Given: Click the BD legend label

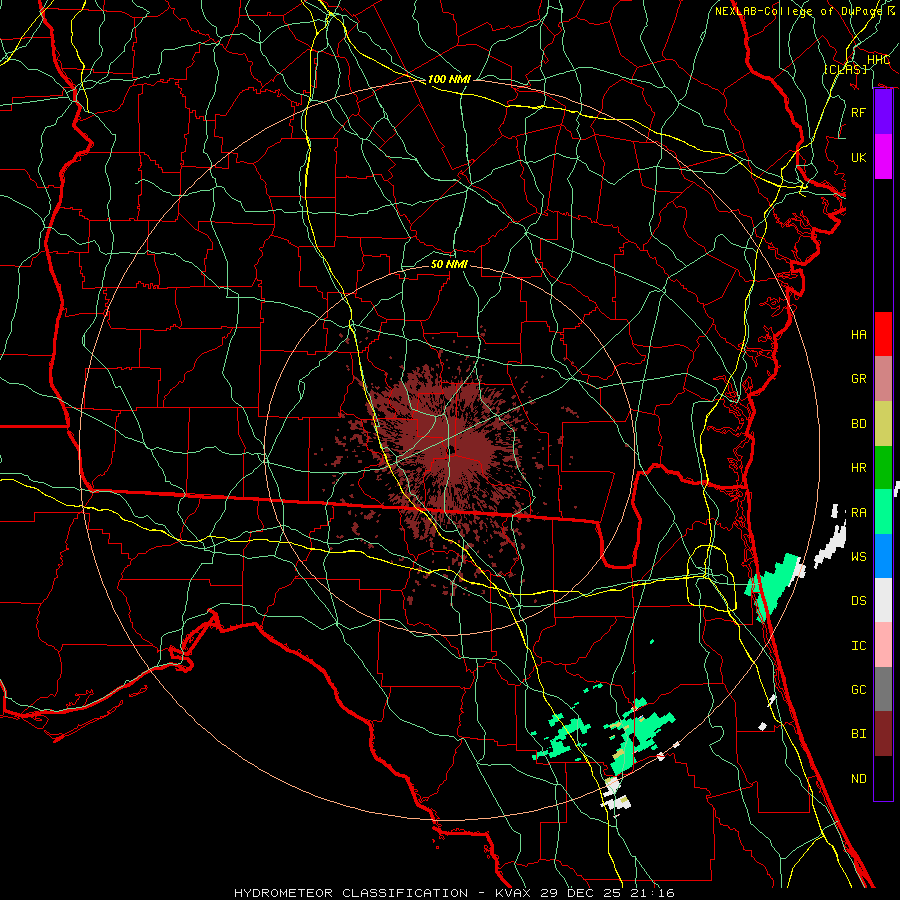Looking at the screenshot, I should point(859,424).
